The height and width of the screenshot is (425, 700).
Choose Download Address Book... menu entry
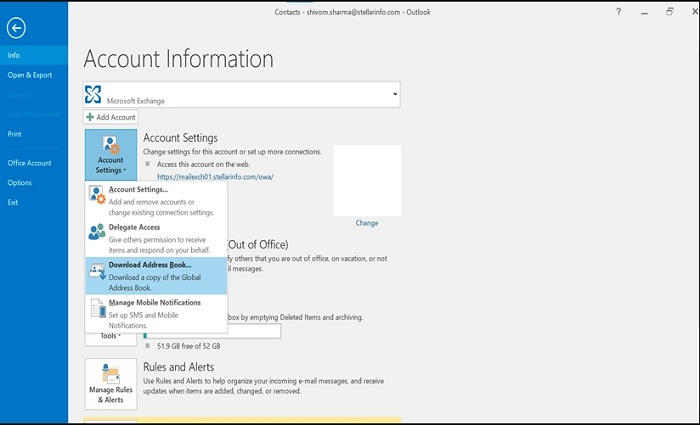pyautogui.click(x=156, y=276)
